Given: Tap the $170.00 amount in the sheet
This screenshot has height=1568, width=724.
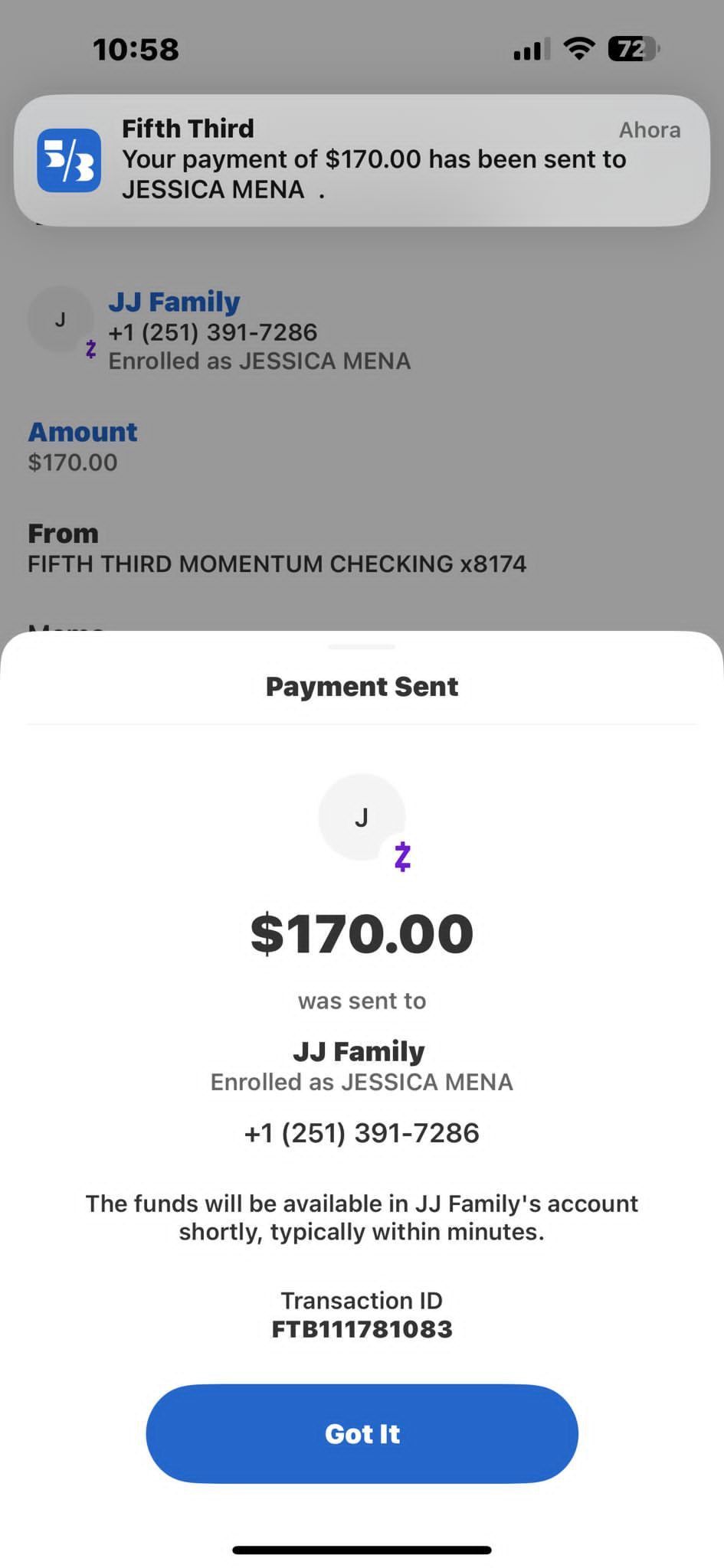Looking at the screenshot, I should coord(362,934).
